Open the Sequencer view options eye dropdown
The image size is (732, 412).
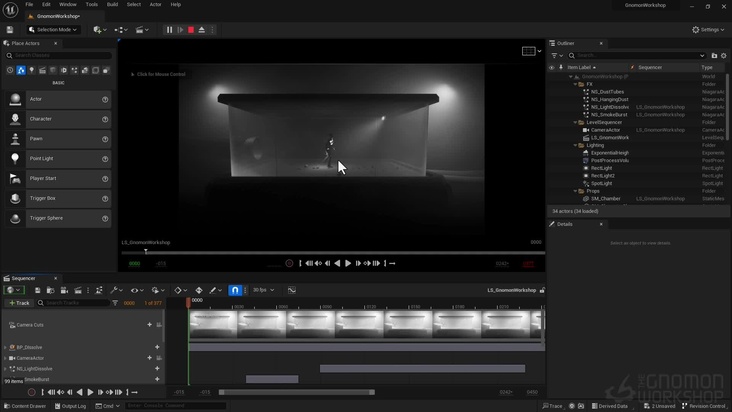click(x=137, y=290)
